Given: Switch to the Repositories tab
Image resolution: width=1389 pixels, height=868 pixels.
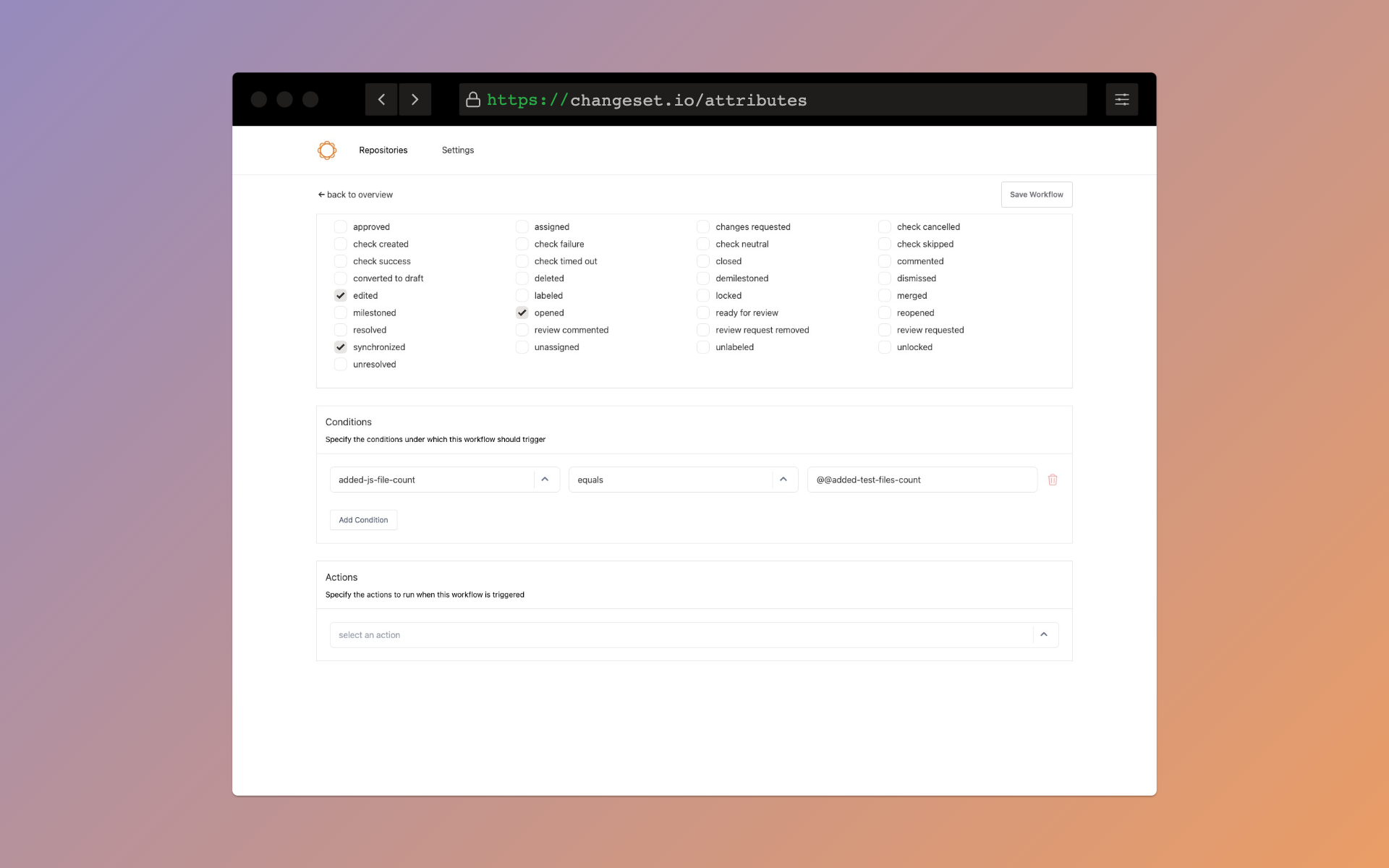Looking at the screenshot, I should (x=383, y=150).
